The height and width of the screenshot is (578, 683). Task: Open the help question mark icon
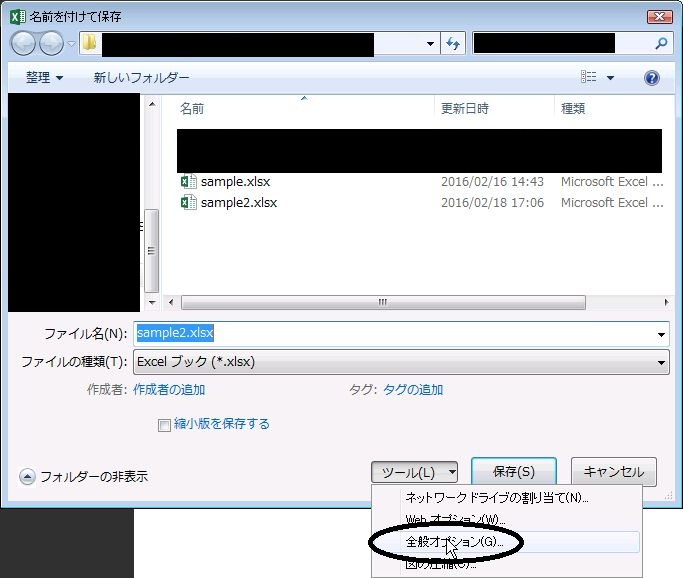(x=652, y=78)
